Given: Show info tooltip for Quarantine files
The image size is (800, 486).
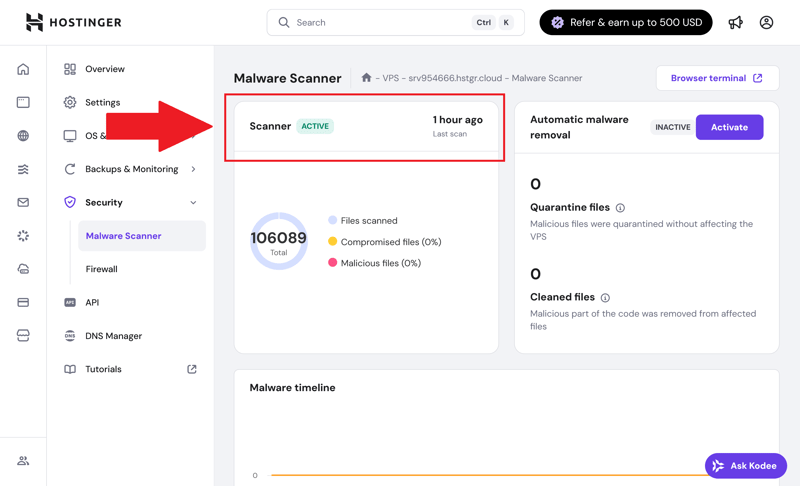Looking at the screenshot, I should [620, 208].
